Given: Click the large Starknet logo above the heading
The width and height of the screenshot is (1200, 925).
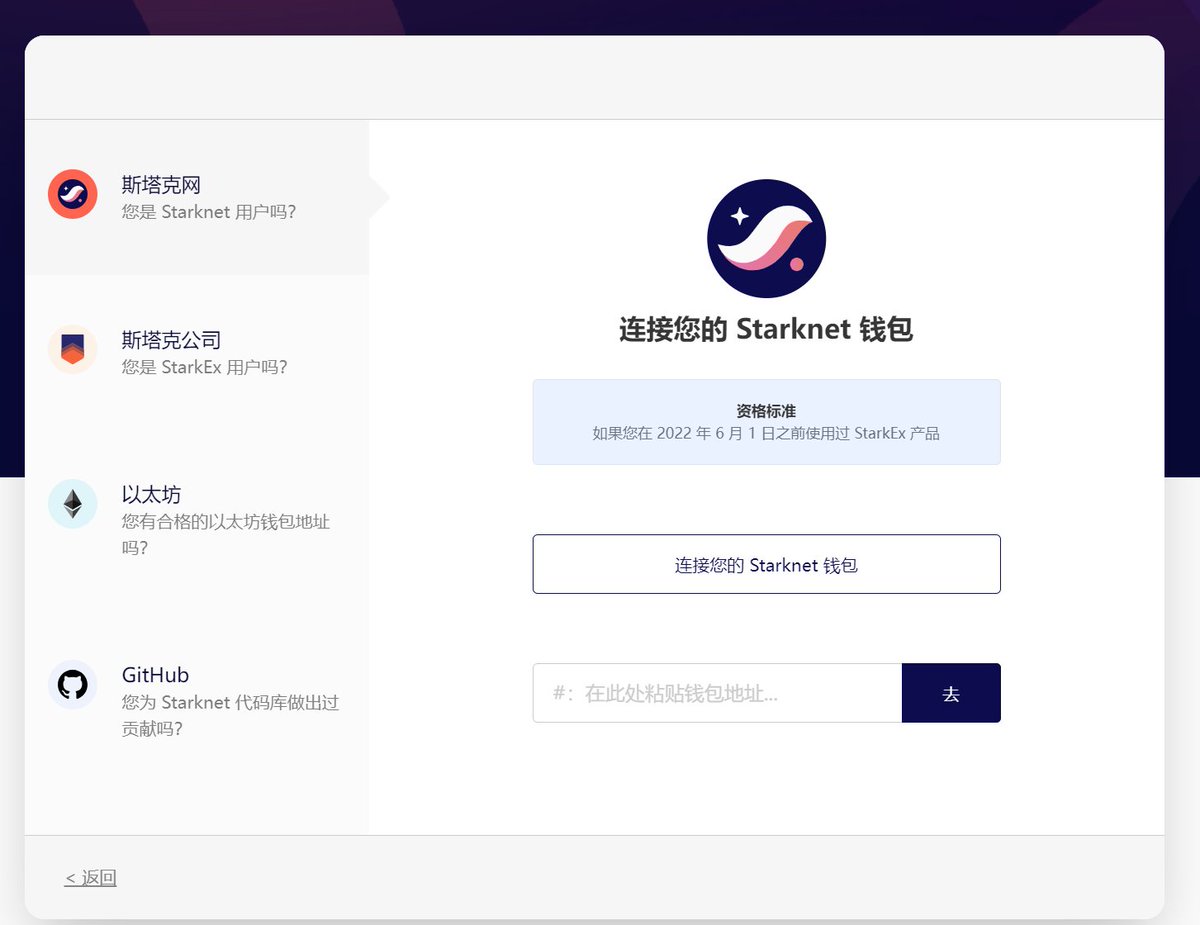Looking at the screenshot, I should pyautogui.click(x=766, y=238).
